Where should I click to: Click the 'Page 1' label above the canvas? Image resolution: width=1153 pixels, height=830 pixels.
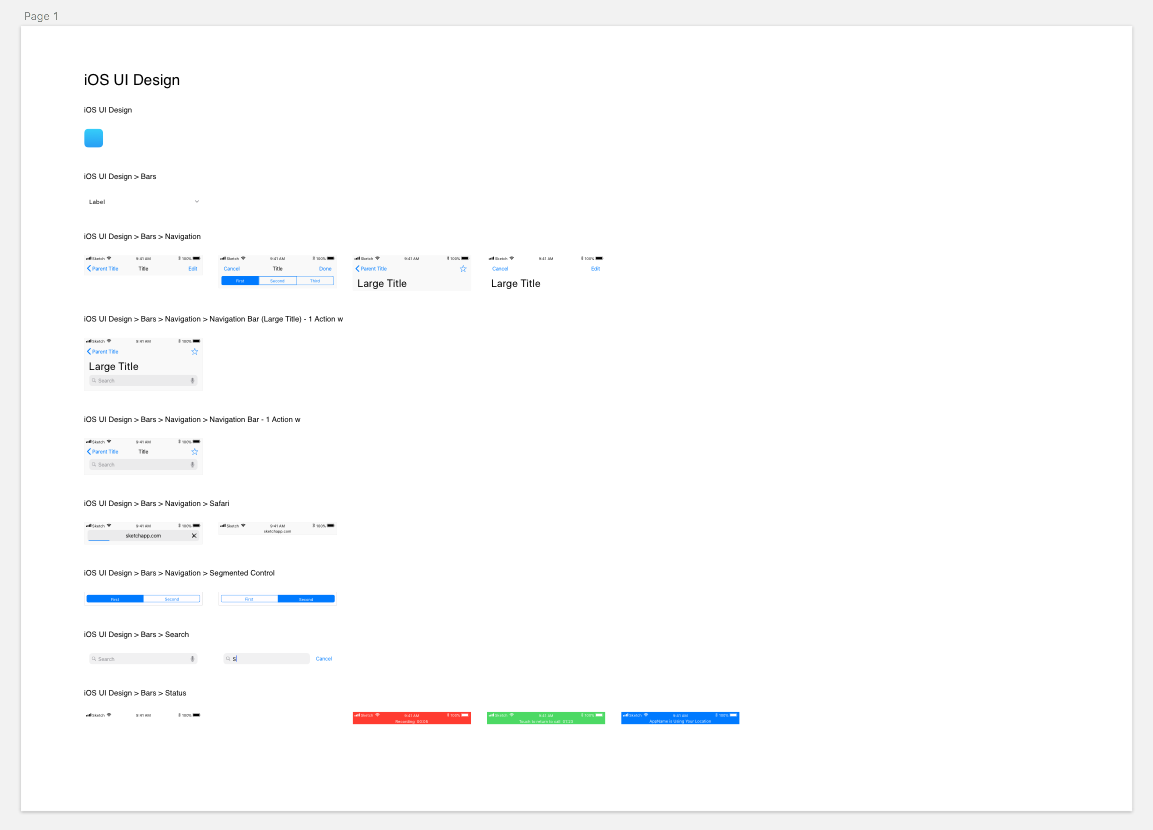pos(41,16)
